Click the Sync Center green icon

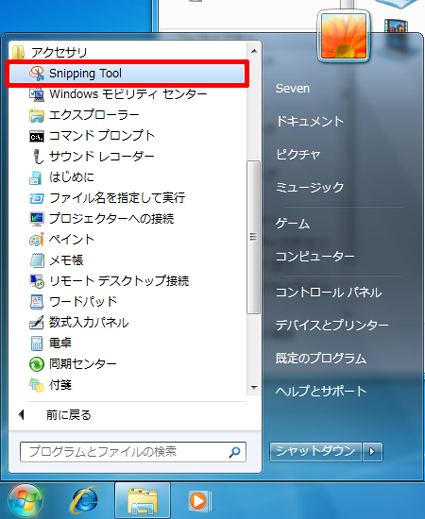pyautogui.click(x=37, y=364)
